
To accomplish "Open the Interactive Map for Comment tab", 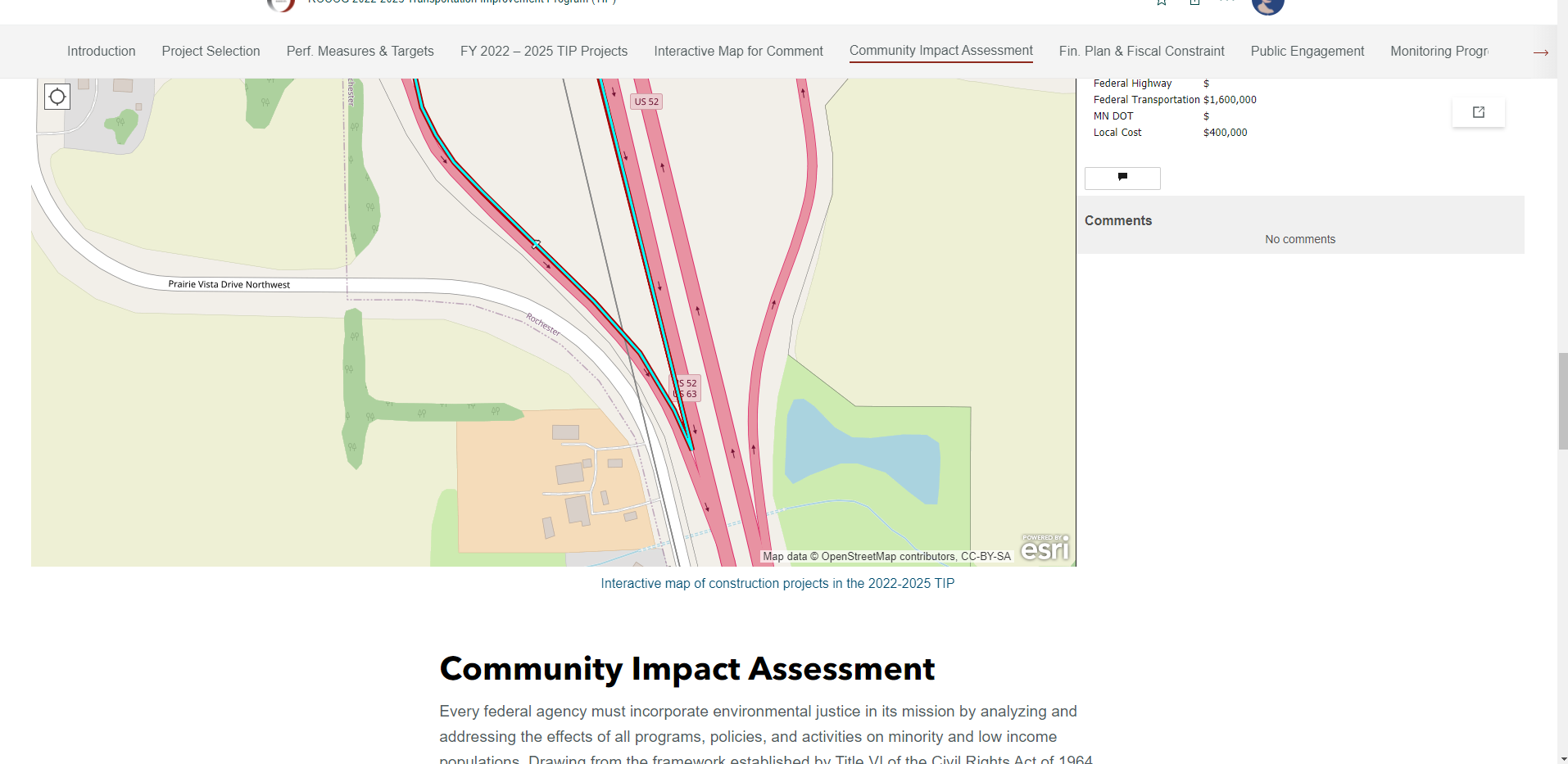I will tap(737, 51).
